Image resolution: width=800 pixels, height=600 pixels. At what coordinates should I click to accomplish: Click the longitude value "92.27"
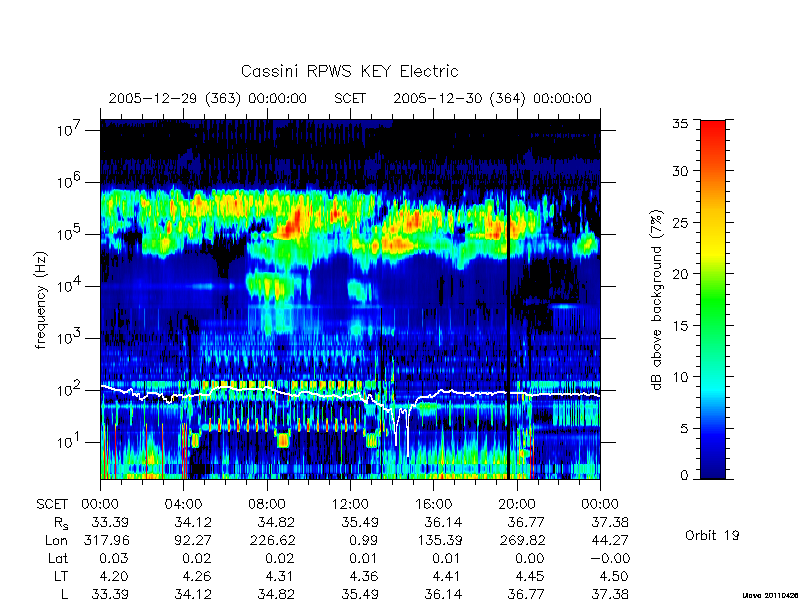pyautogui.click(x=193, y=540)
